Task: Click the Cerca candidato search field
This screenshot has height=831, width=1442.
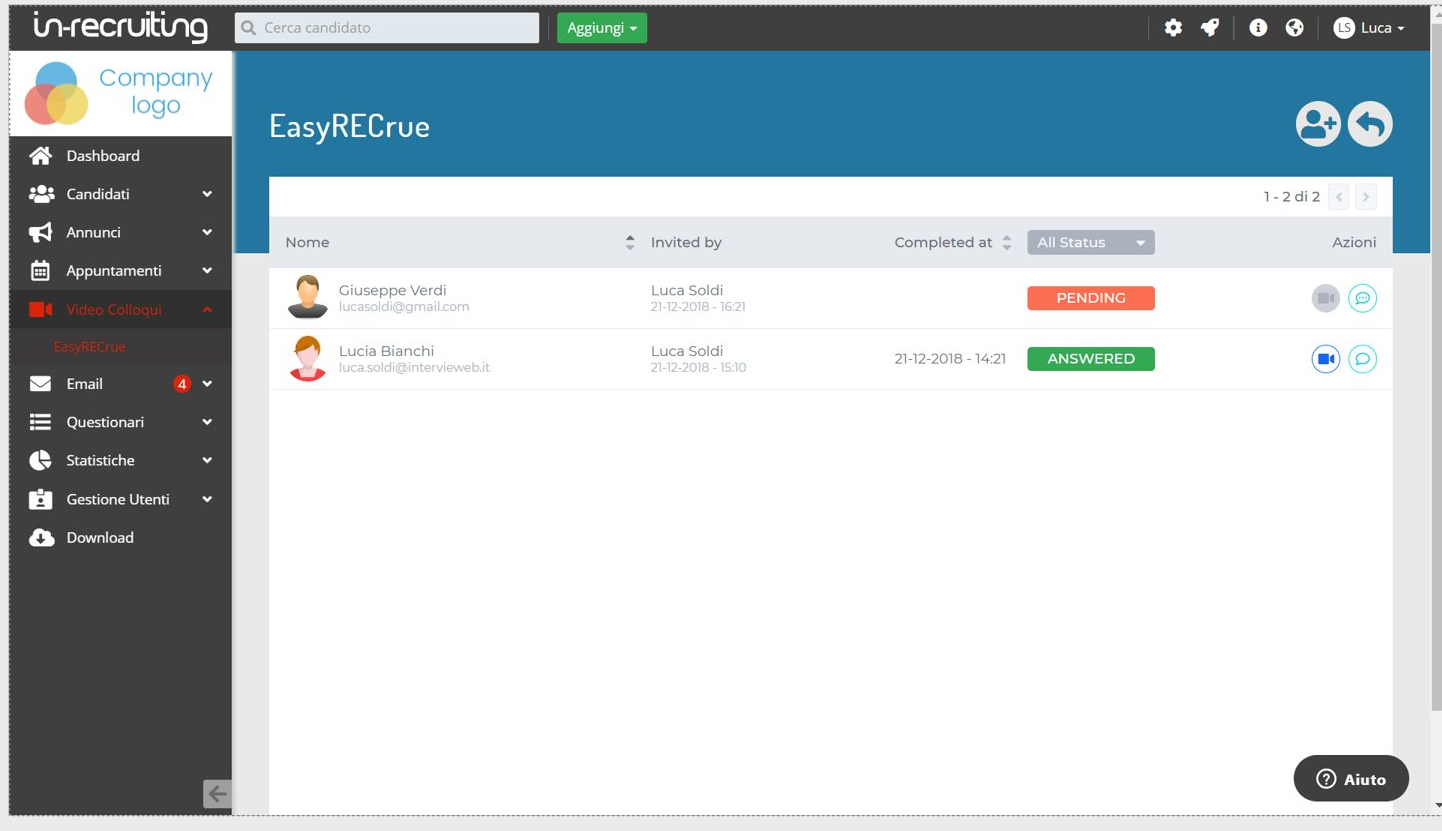Action: [x=387, y=28]
